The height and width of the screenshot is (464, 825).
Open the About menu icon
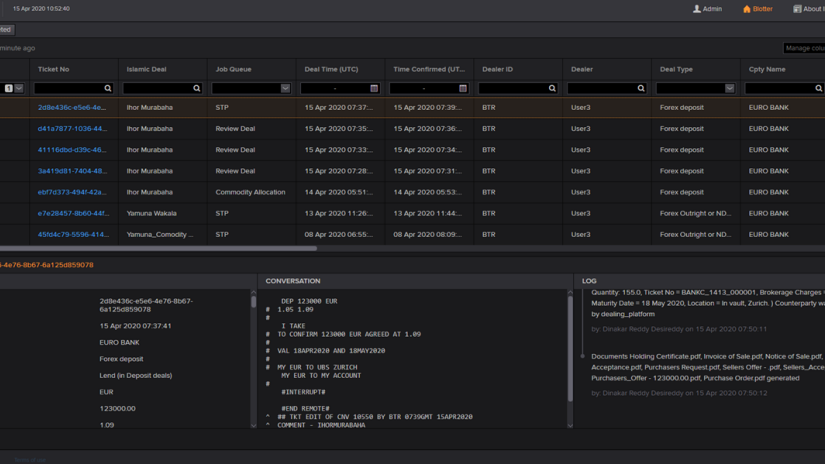(x=797, y=9)
